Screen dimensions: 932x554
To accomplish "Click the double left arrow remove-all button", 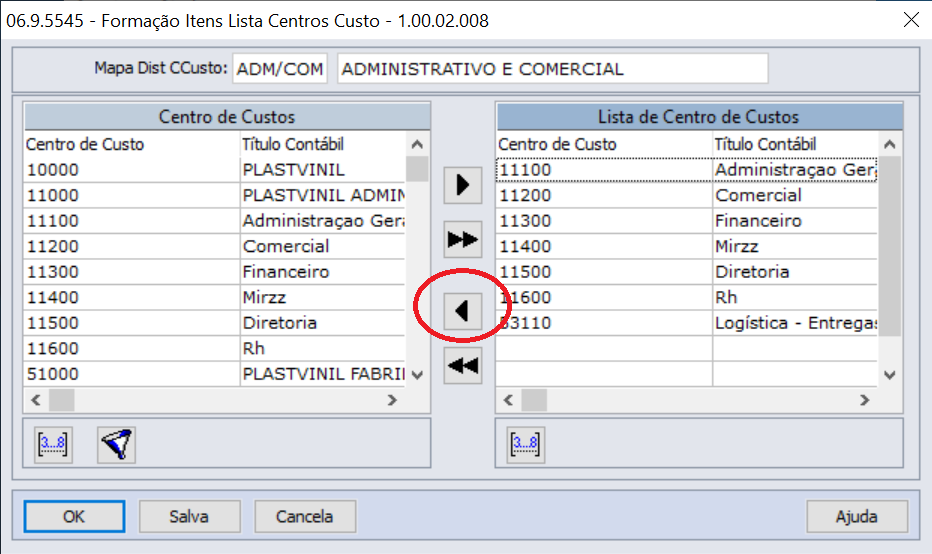I will 462,366.
